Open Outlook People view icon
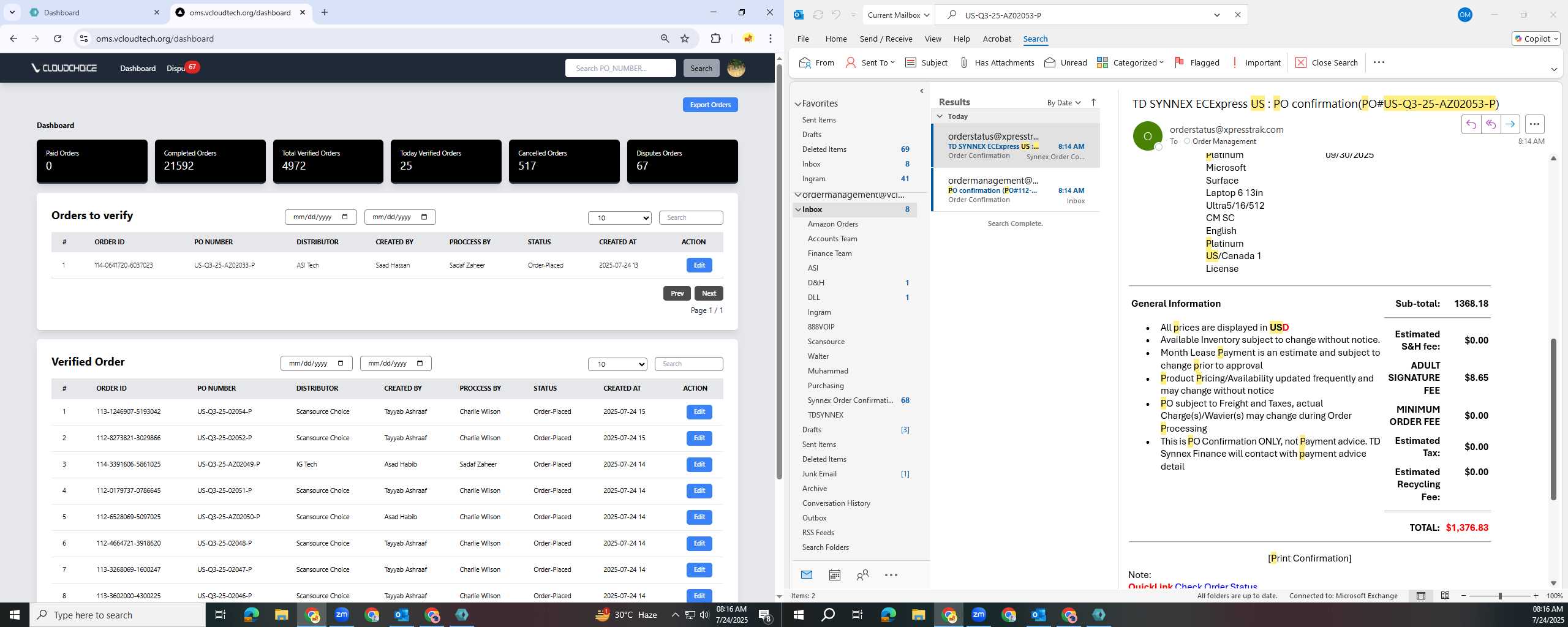Screen dimensions: 1568x627 [x=862, y=575]
